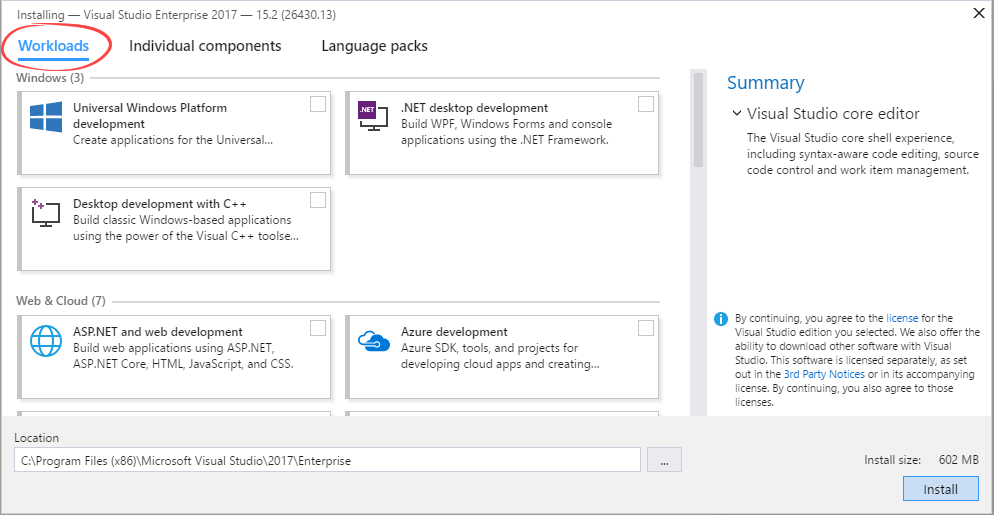The height and width of the screenshot is (515, 994).
Task: Click the Web & Cloud (7) group header
Action: pos(61,301)
